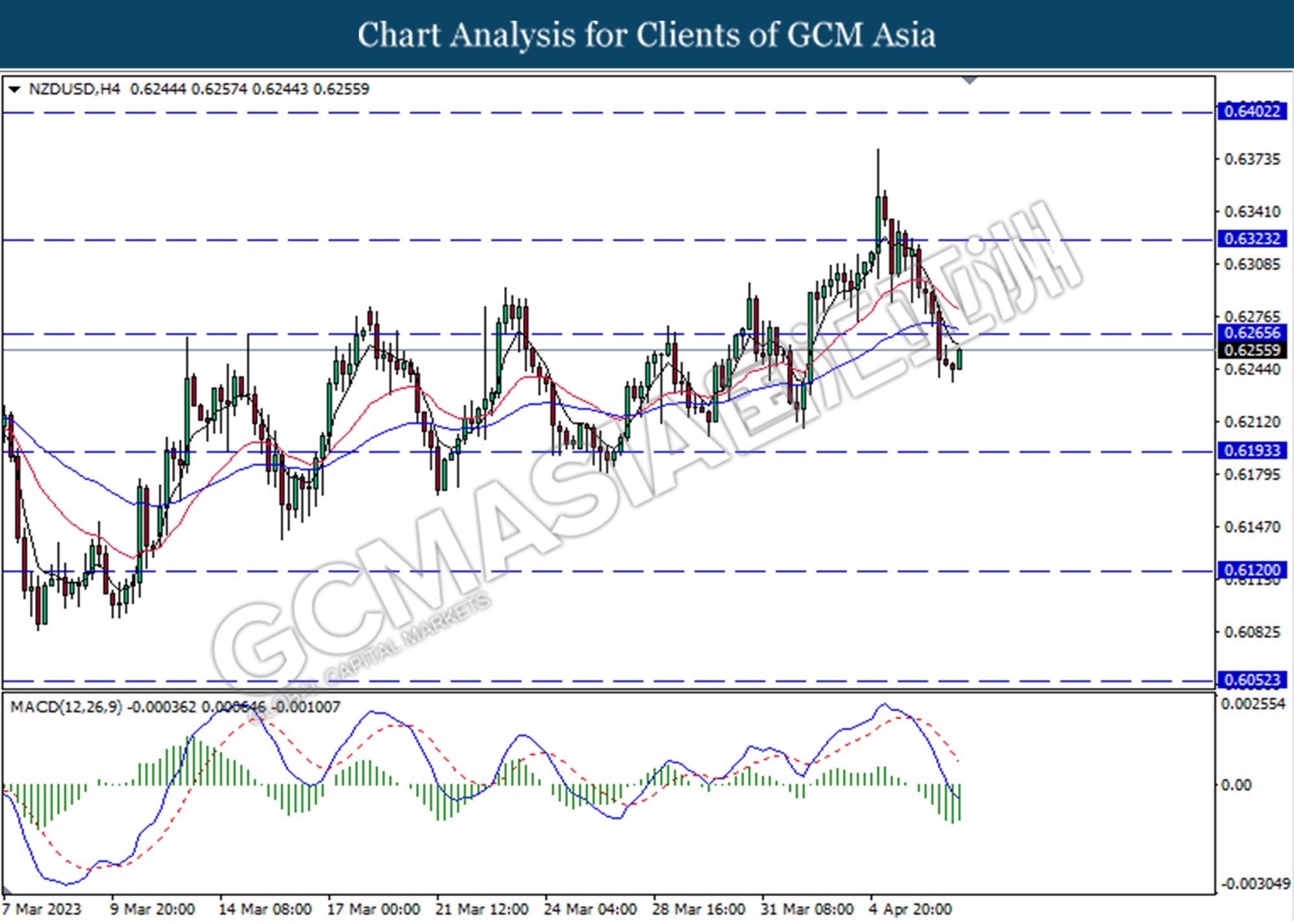Select the 0.62656 price level label
The image size is (1294, 924).
(x=1253, y=333)
